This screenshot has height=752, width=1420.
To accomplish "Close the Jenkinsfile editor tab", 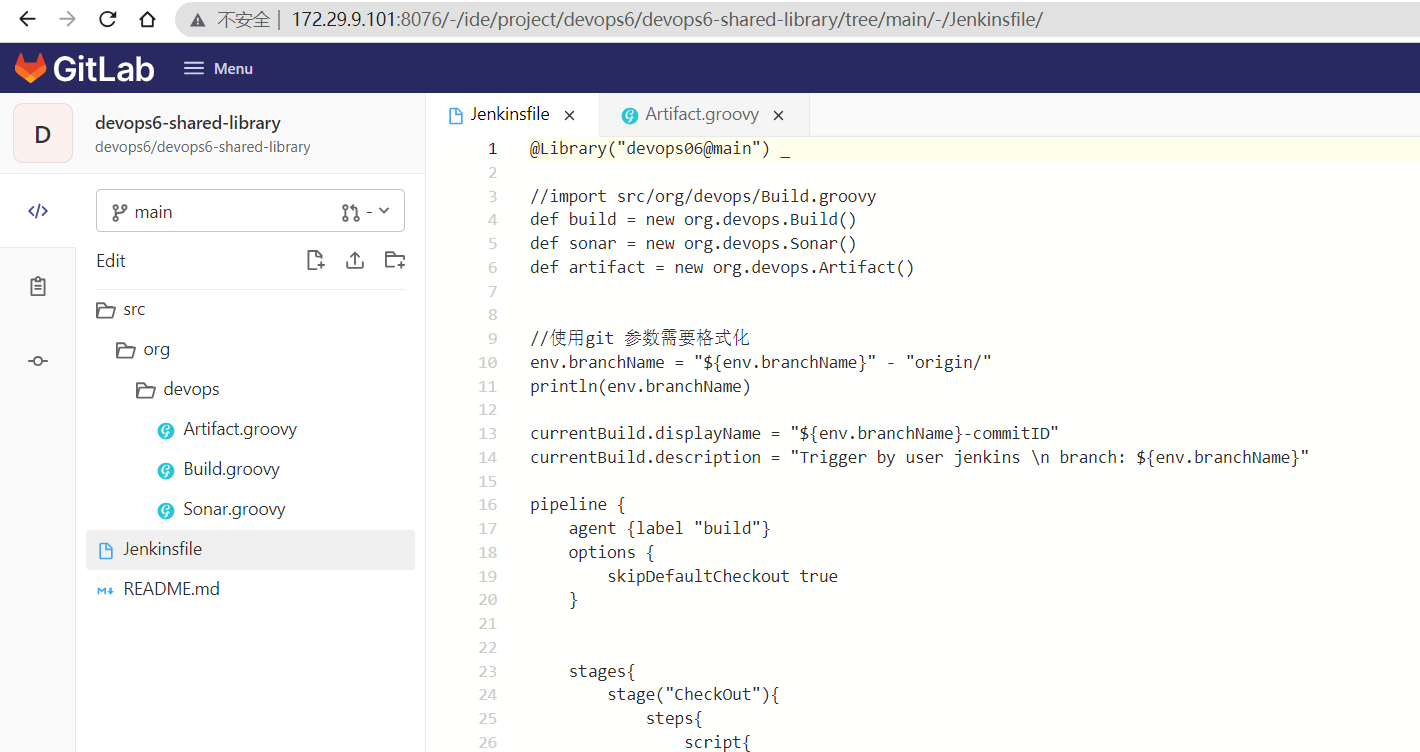I will coord(570,115).
